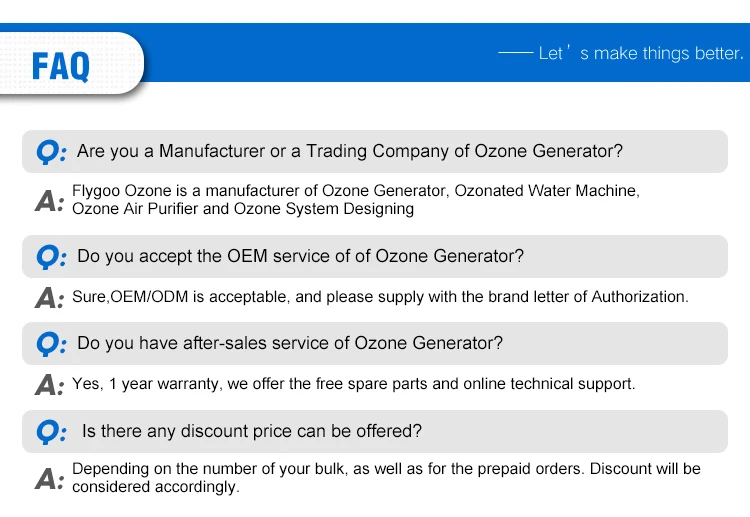
Task: Select the OEM/ODM is acceptable answer text
Action: point(380,297)
